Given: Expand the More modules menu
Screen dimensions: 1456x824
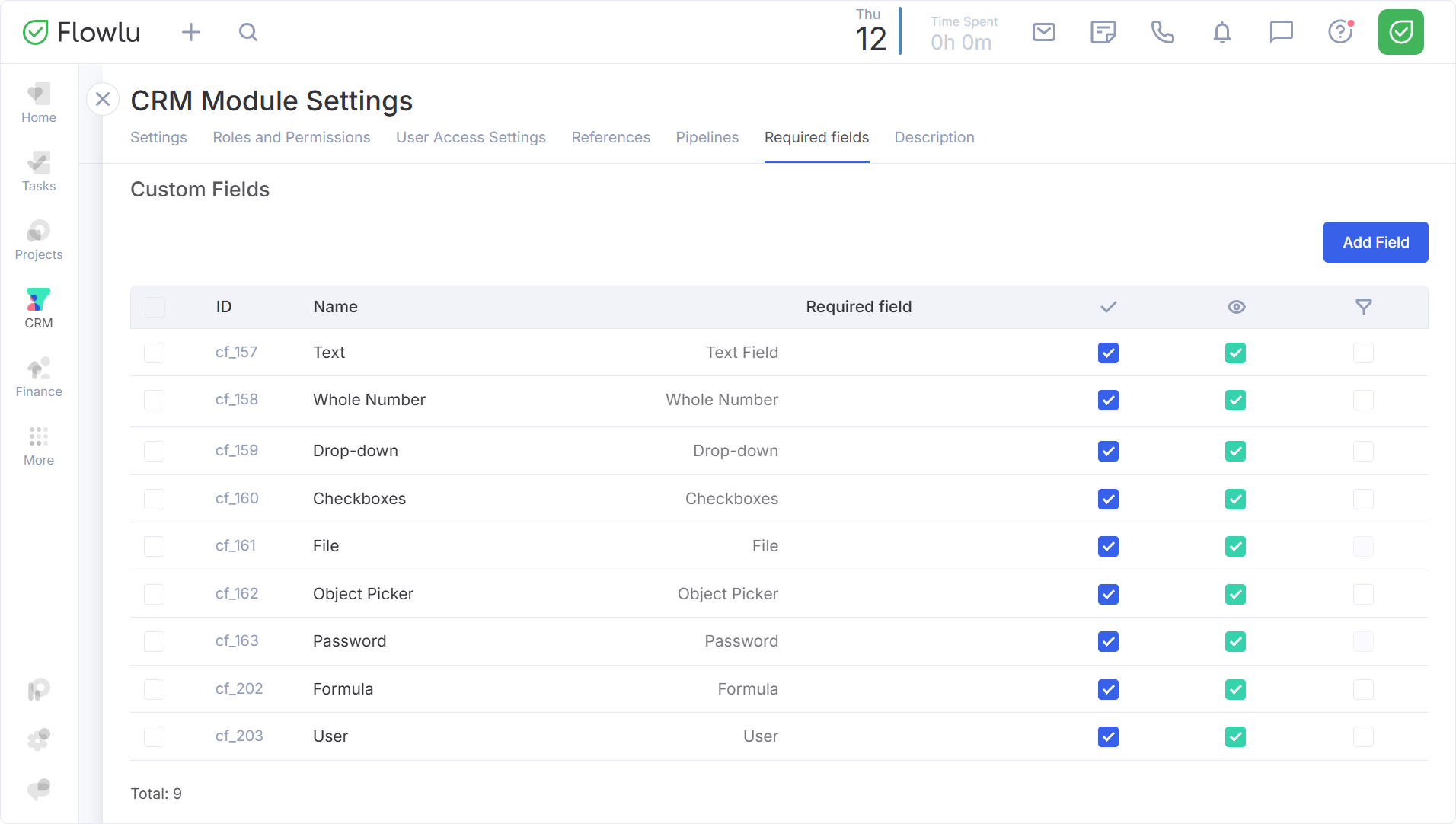Looking at the screenshot, I should coord(39,446).
